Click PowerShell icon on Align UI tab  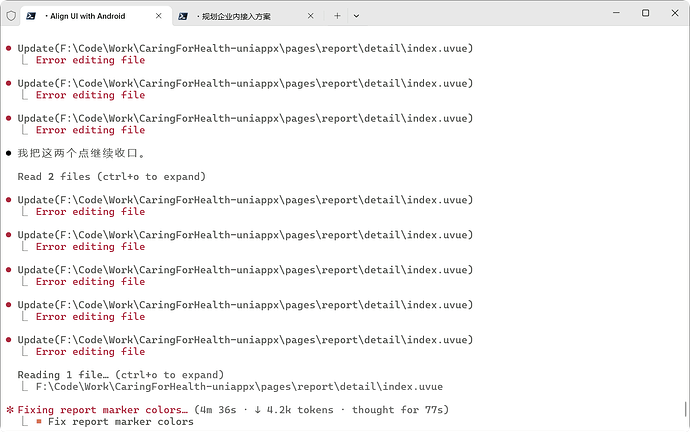point(31,16)
